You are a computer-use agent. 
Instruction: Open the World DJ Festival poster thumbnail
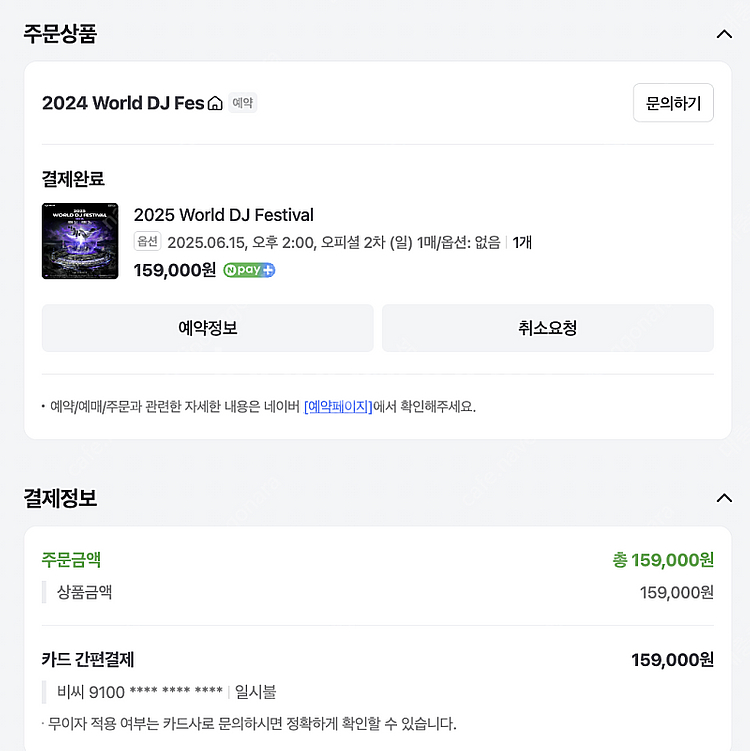(80, 241)
